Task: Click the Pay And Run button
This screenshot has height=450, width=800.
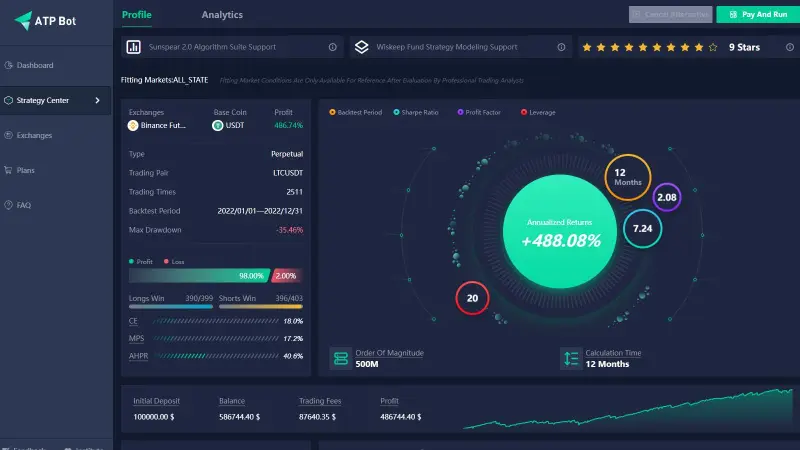Action: [757, 15]
